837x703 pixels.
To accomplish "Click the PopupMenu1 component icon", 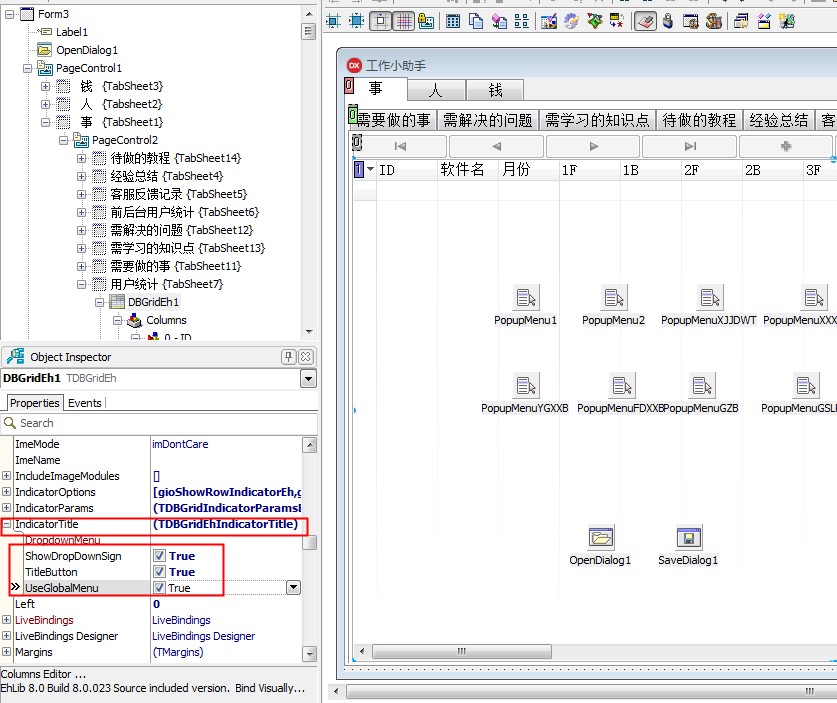I will [x=525, y=298].
